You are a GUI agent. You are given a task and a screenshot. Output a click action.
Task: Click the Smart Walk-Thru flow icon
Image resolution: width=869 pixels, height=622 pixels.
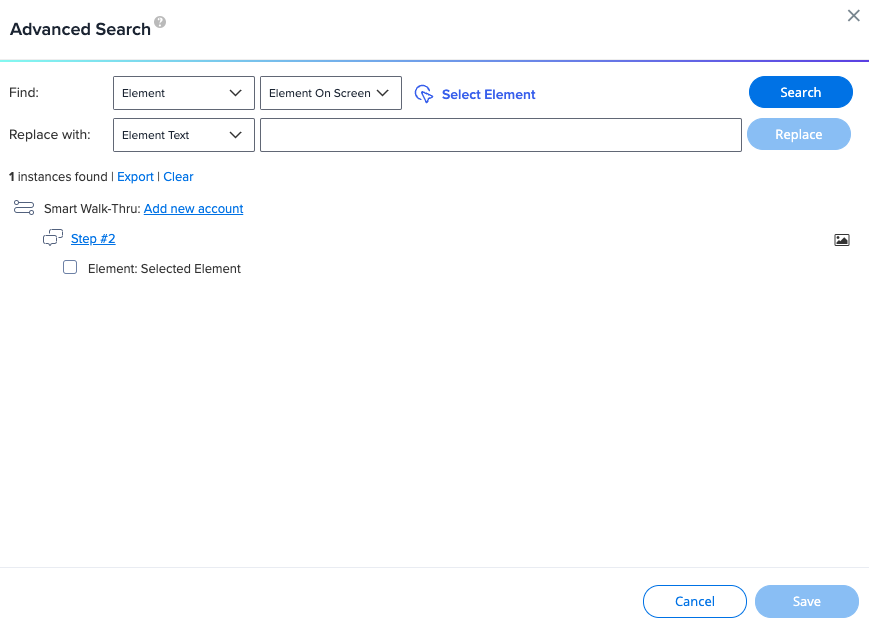[24, 208]
